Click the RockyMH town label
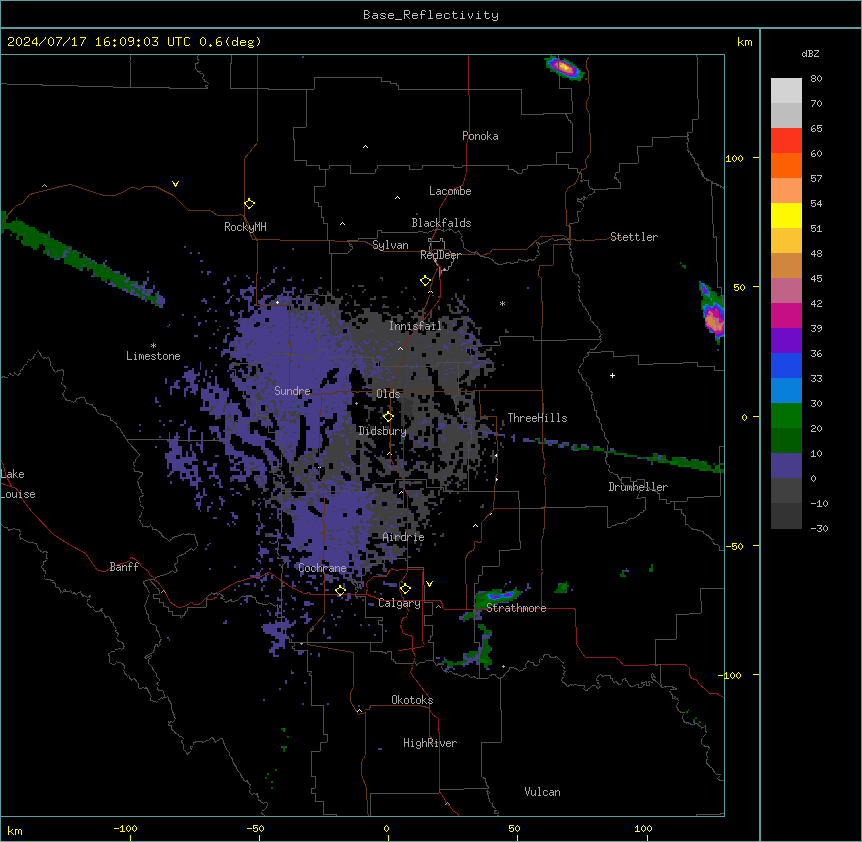 pos(245,227)
